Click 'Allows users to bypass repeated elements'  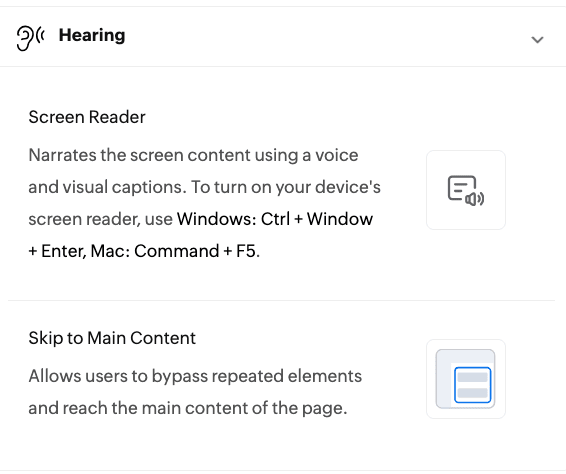click(195, 376)
